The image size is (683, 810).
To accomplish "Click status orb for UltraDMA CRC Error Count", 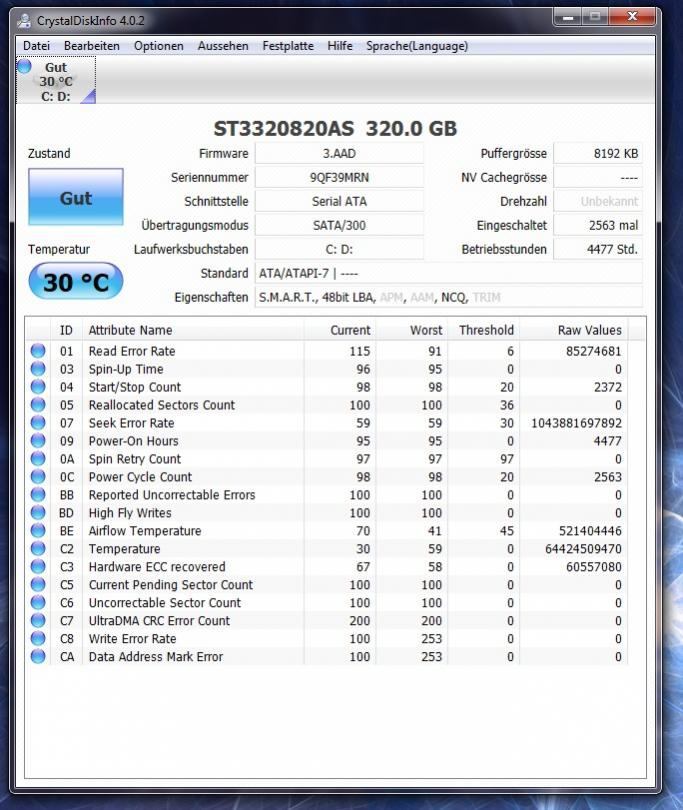I will point(38,620).
